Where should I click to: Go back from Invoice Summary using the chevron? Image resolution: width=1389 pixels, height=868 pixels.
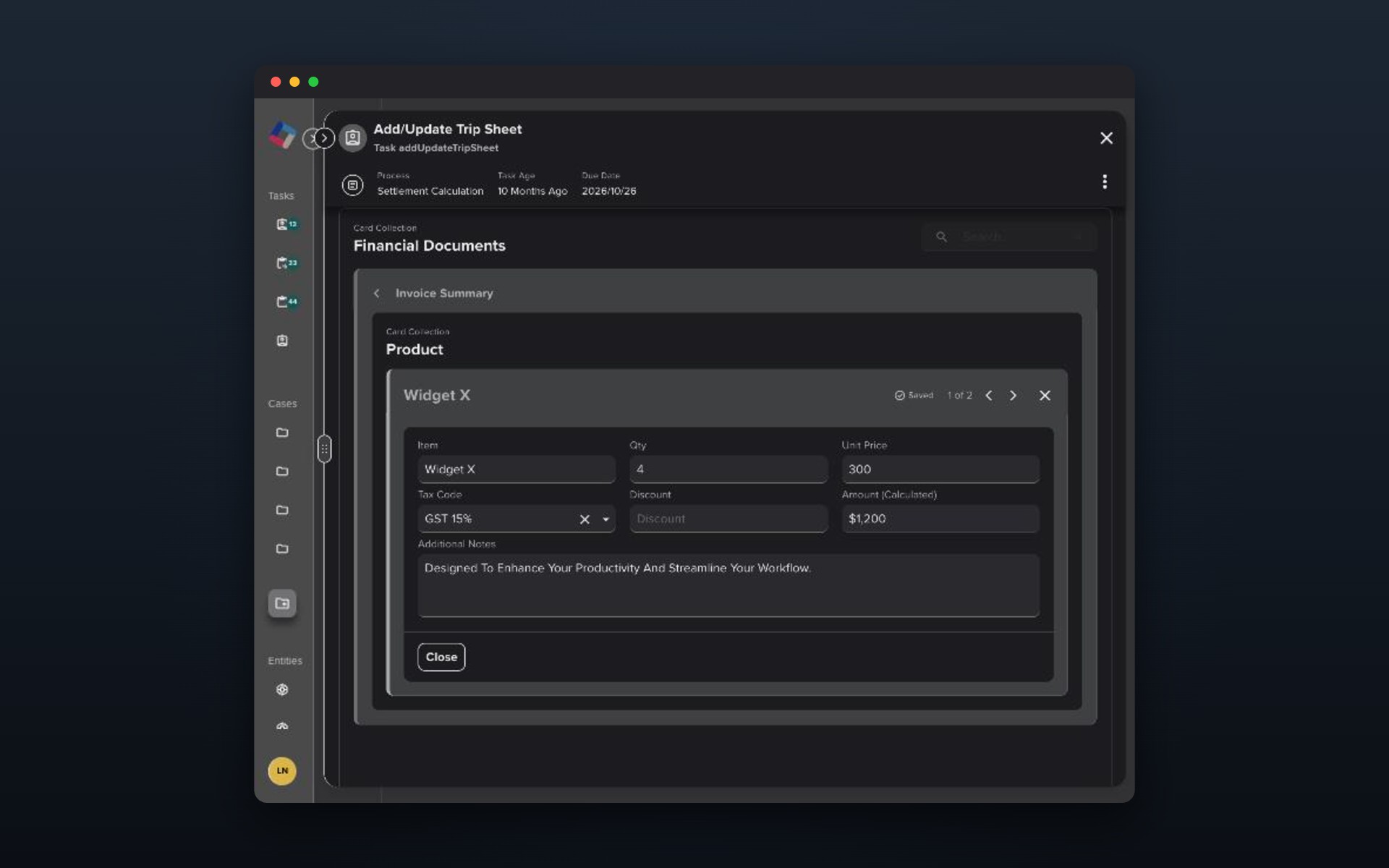click(376, 293)
